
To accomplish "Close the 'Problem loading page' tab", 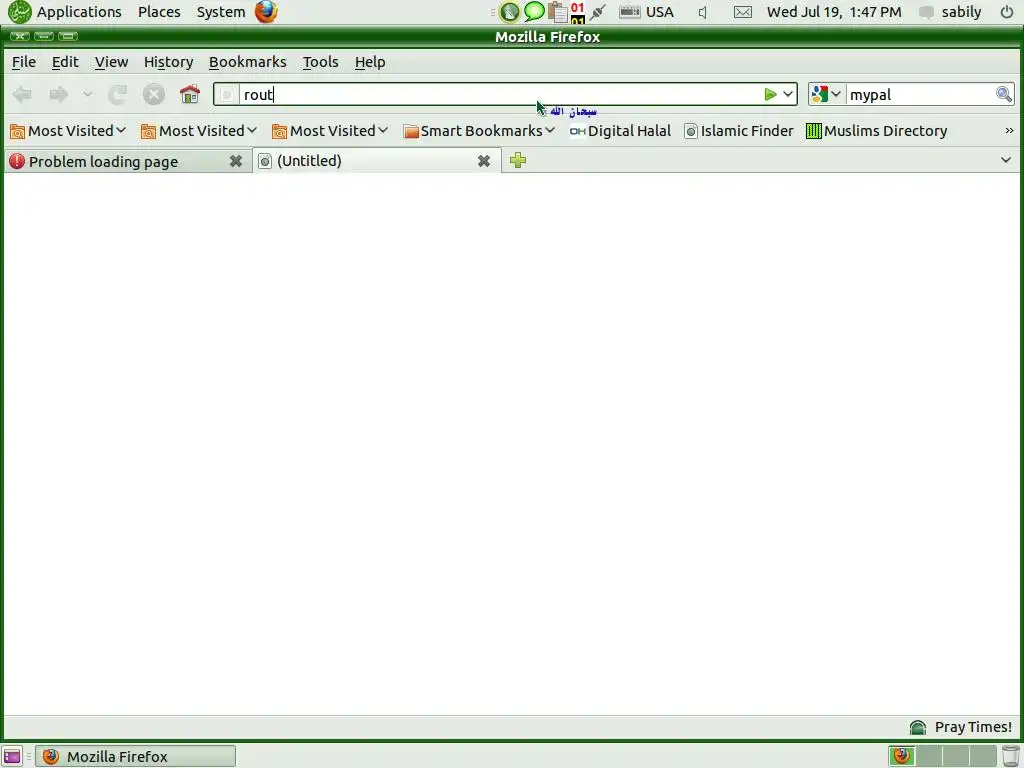I will [x=236, y=161].
